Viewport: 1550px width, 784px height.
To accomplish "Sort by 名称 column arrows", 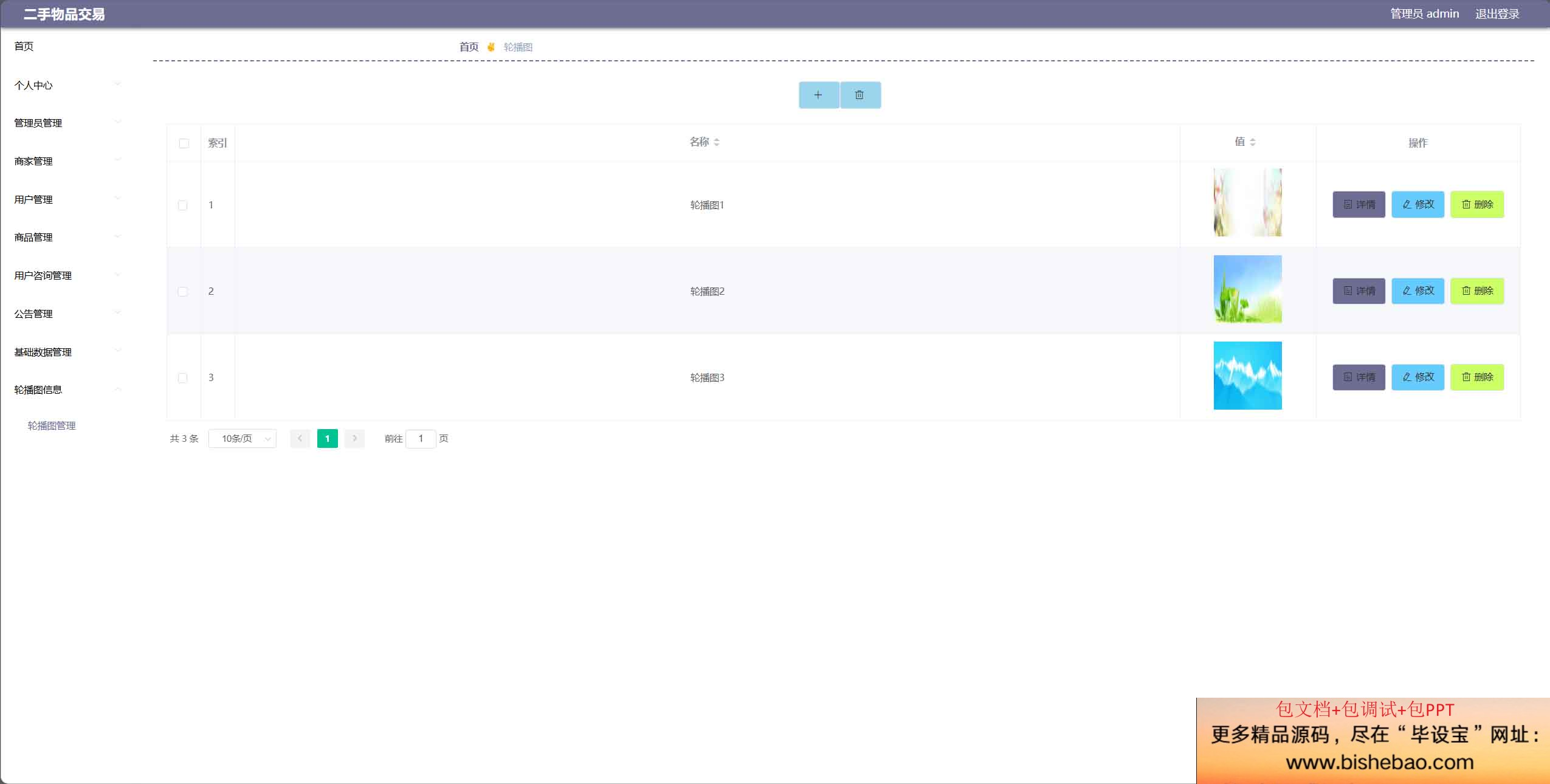I will click(717, 142).
